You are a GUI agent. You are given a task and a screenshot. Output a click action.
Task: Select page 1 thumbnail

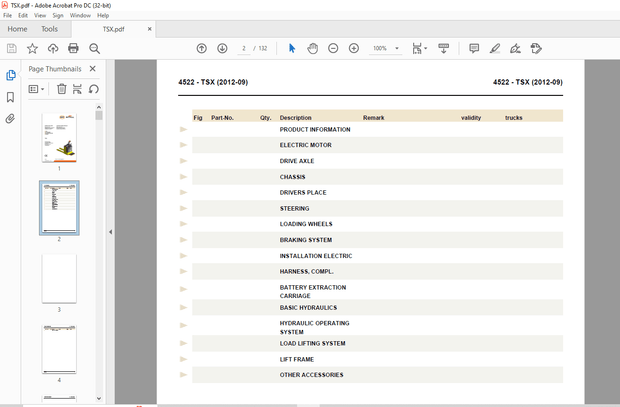[x=59, y=138]
